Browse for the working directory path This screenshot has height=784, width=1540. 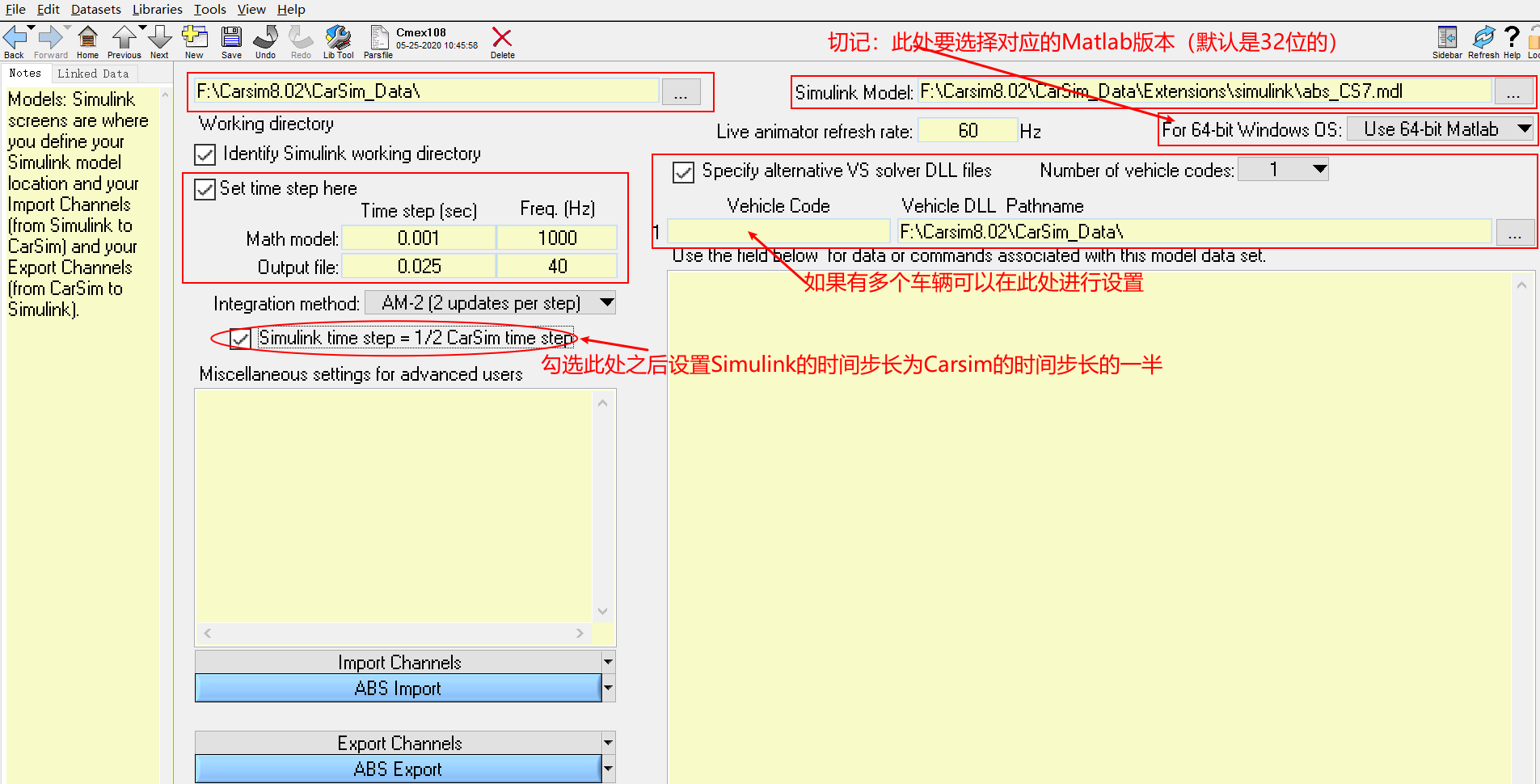(x=681, y=92)
